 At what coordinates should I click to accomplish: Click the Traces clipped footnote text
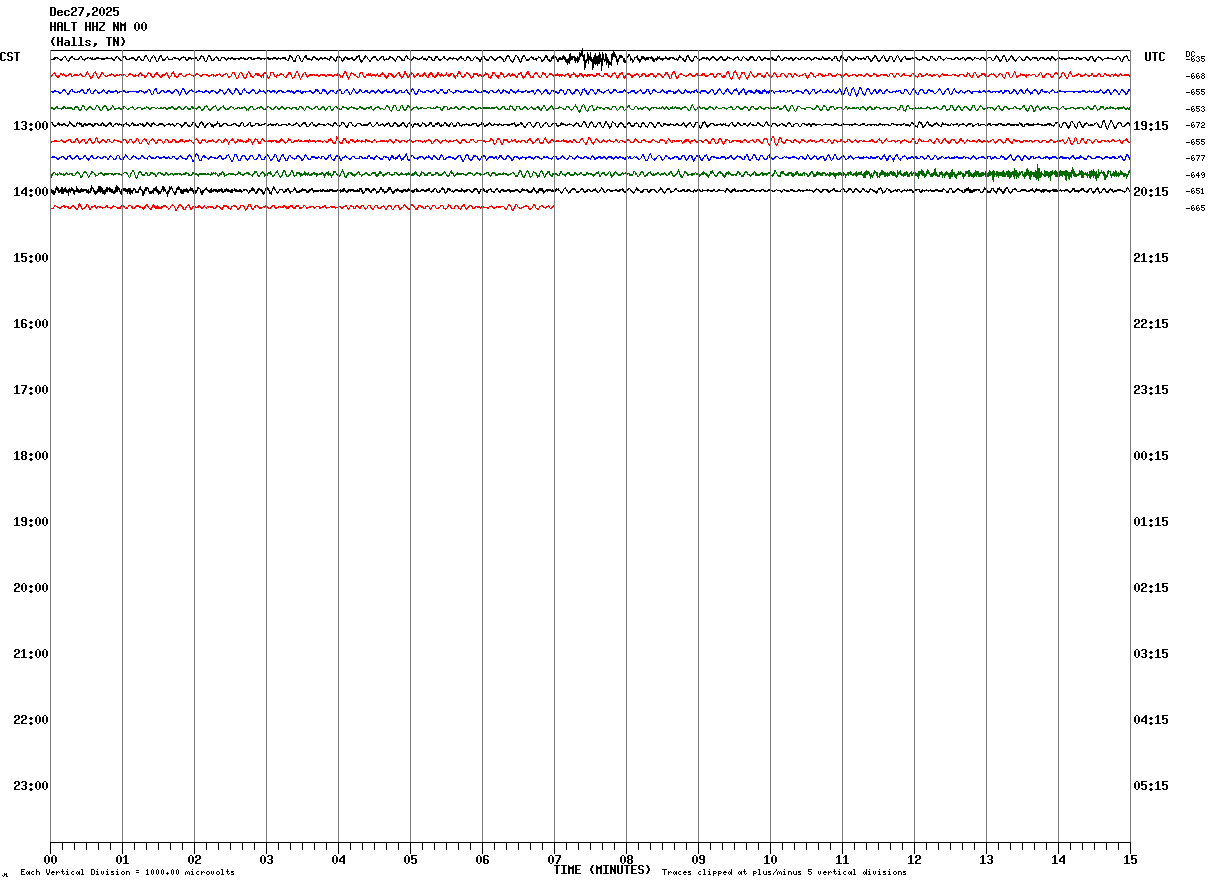(x=784, y=873)
